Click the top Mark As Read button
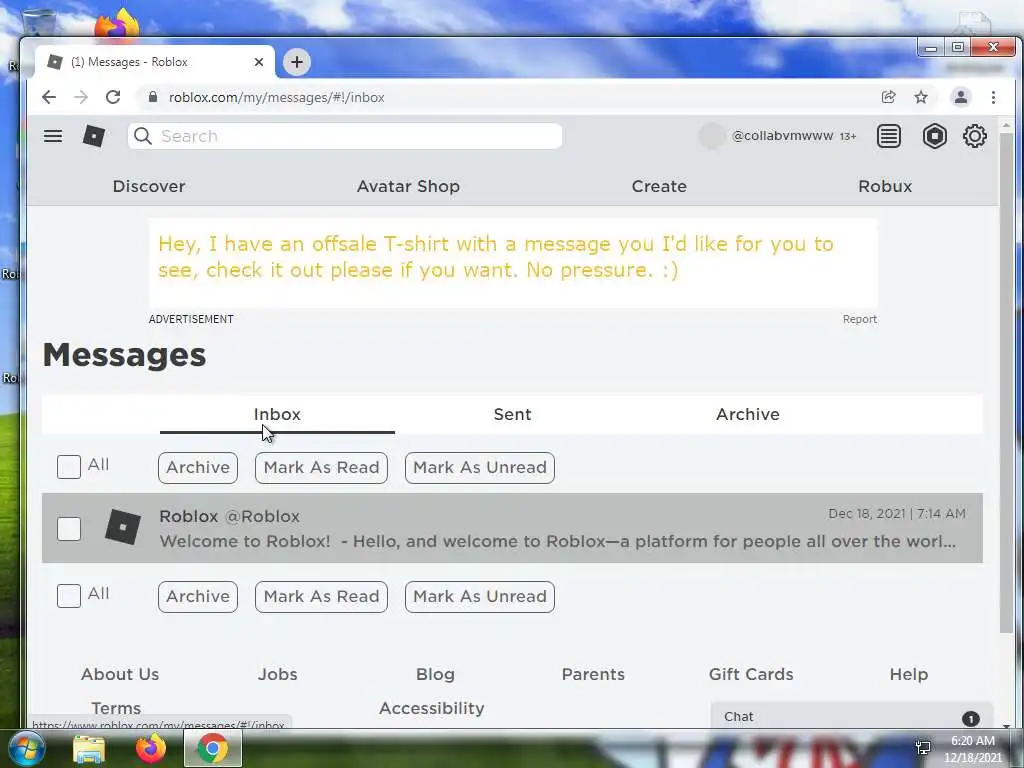The image size is (1024, 768). point(321,468)
